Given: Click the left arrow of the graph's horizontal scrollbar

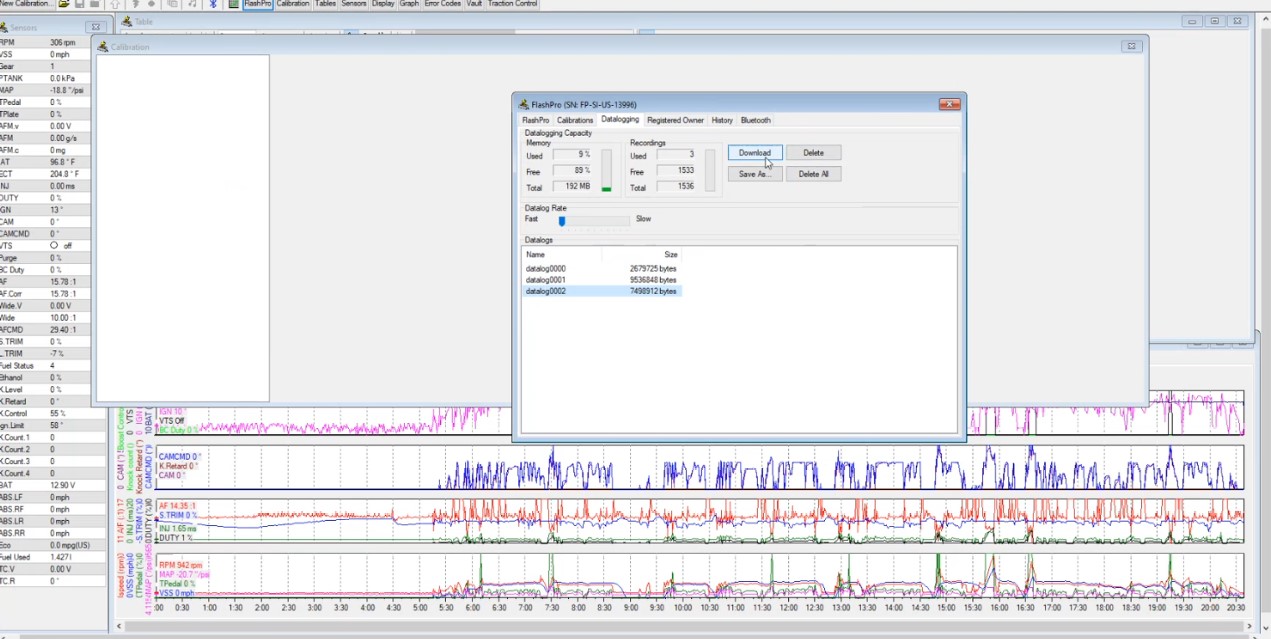Looking at the screenshot, I should [x=121, y=627].
